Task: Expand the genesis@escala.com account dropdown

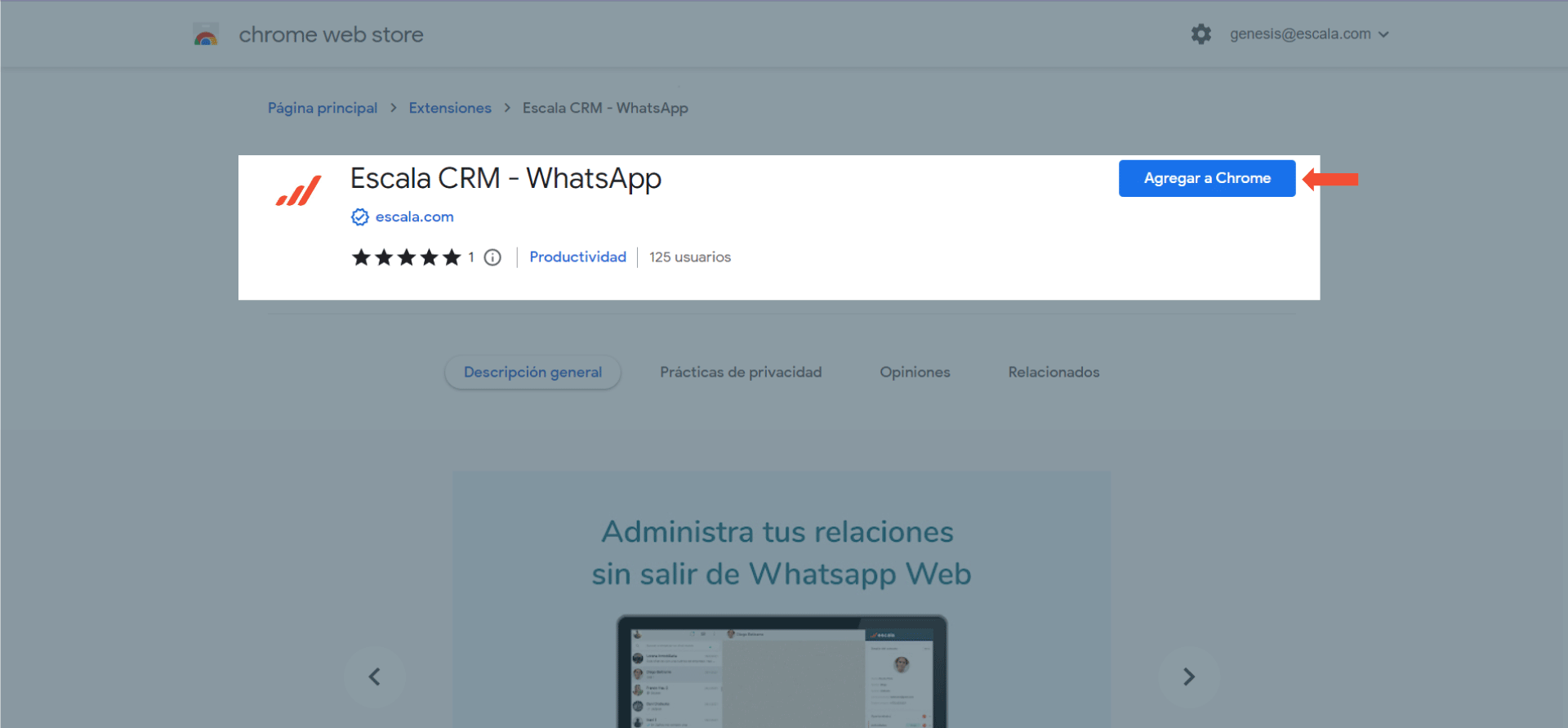Action: tap(1309, 34)
